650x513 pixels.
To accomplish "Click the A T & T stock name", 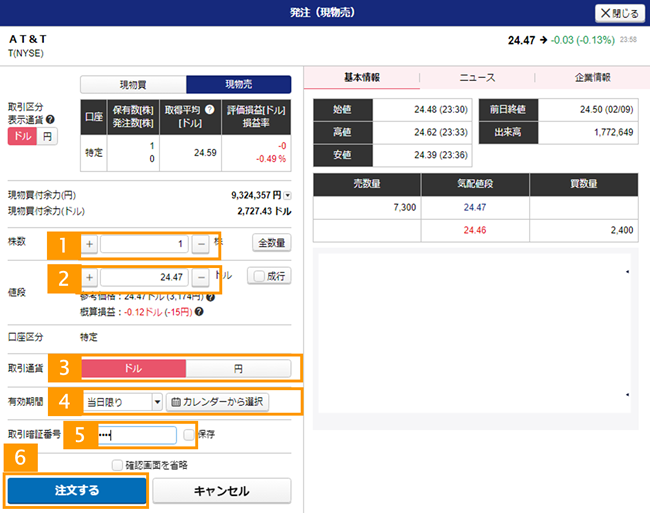I will (x=28, y=39).
